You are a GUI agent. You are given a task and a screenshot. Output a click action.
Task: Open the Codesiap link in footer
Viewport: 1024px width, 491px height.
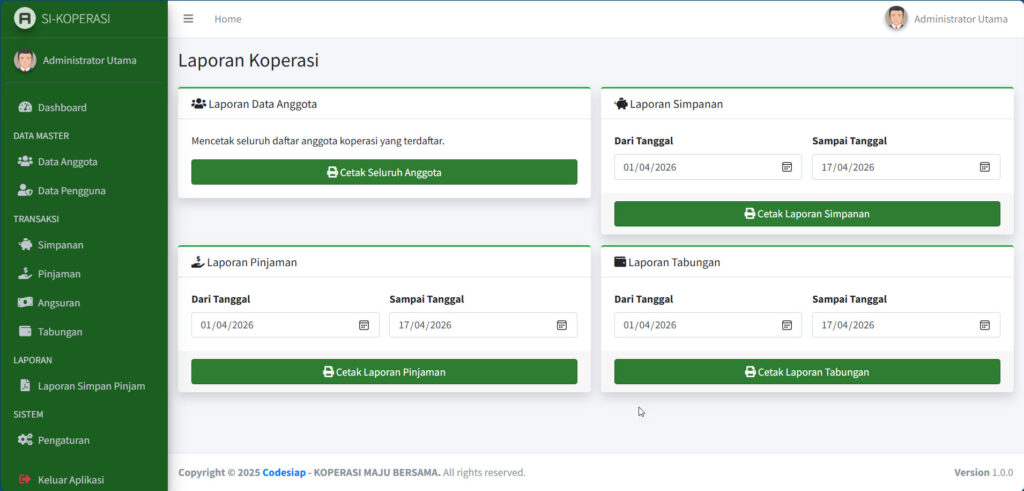283,472
